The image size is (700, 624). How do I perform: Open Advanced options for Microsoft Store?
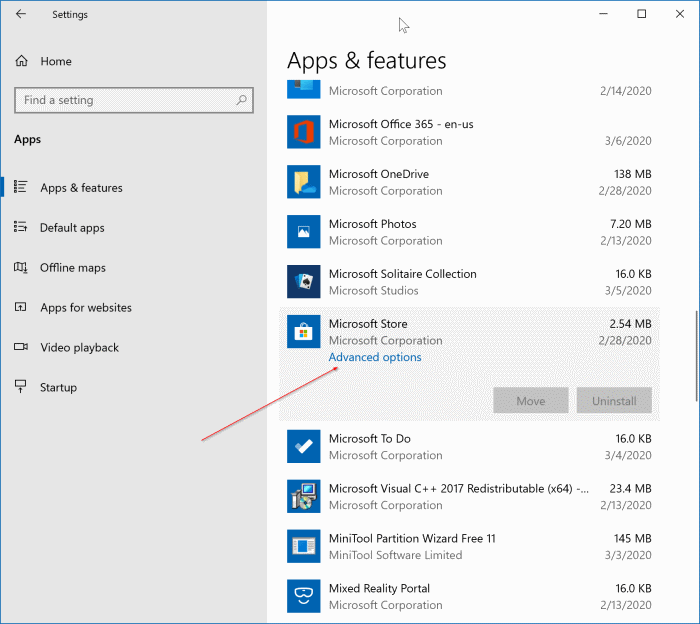(375, 357)
